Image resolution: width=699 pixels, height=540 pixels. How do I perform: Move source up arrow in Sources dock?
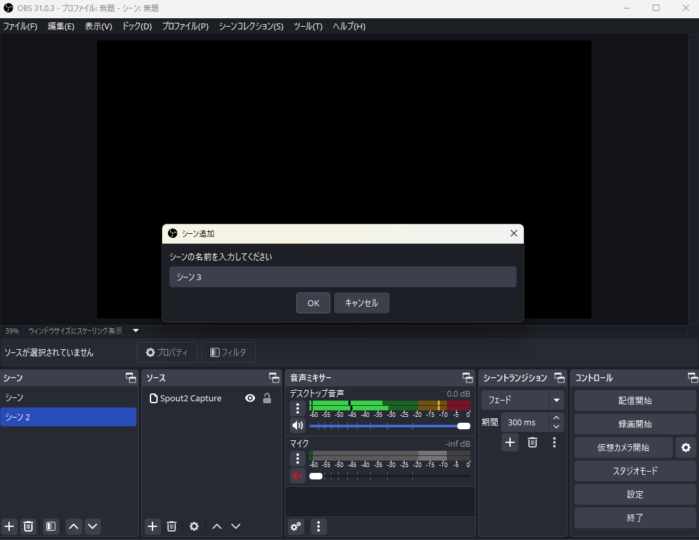coord(217,527)
